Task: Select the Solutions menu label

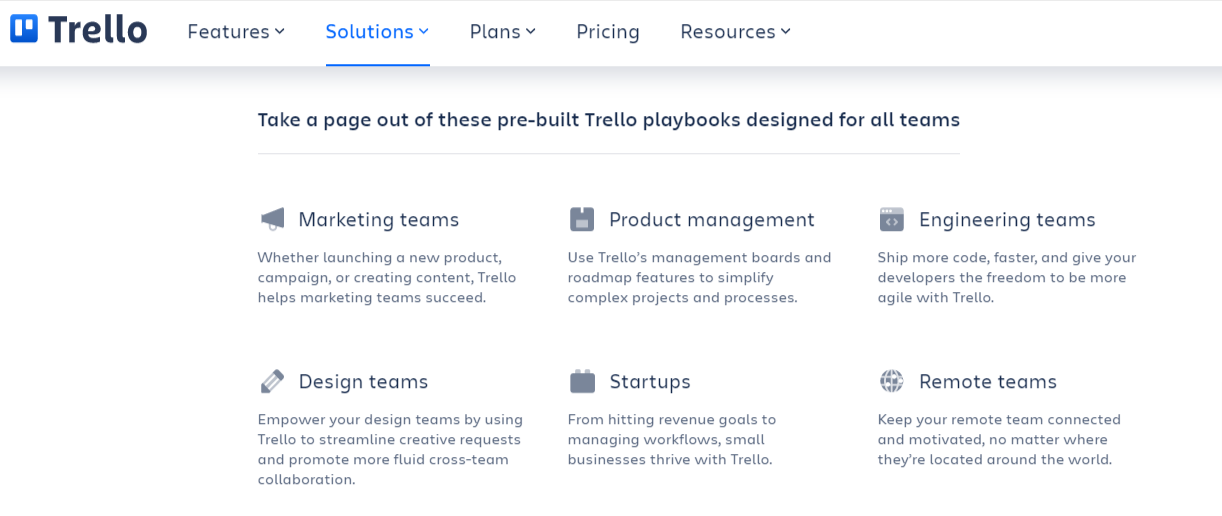Action: (369, 31)
